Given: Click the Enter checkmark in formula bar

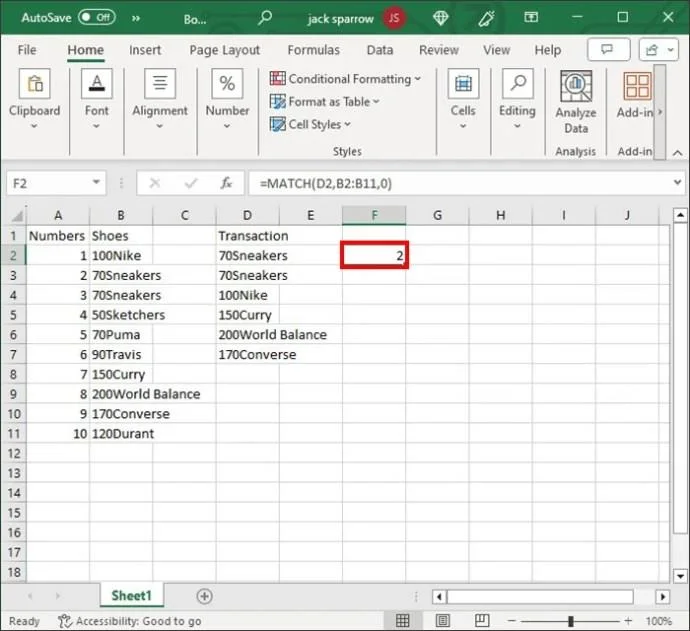Looking at the screenshot, I should pos(191,183).
